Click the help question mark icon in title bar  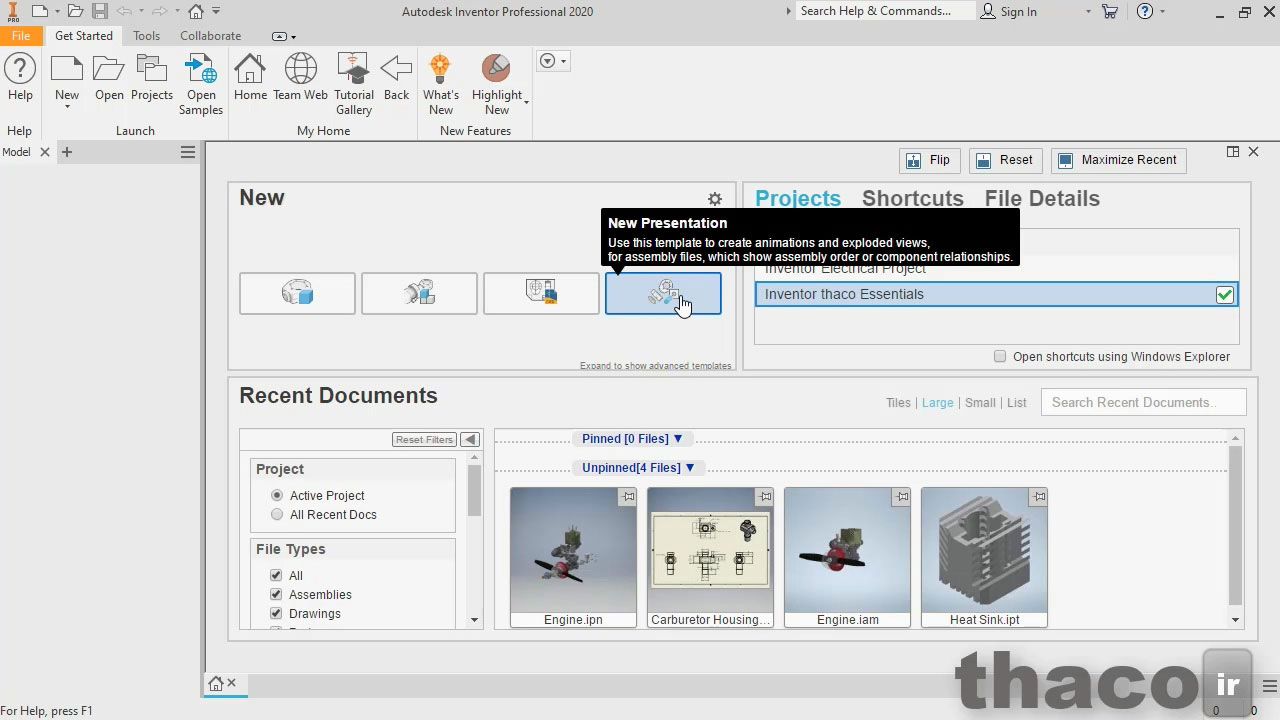[x=1145, y=11]
